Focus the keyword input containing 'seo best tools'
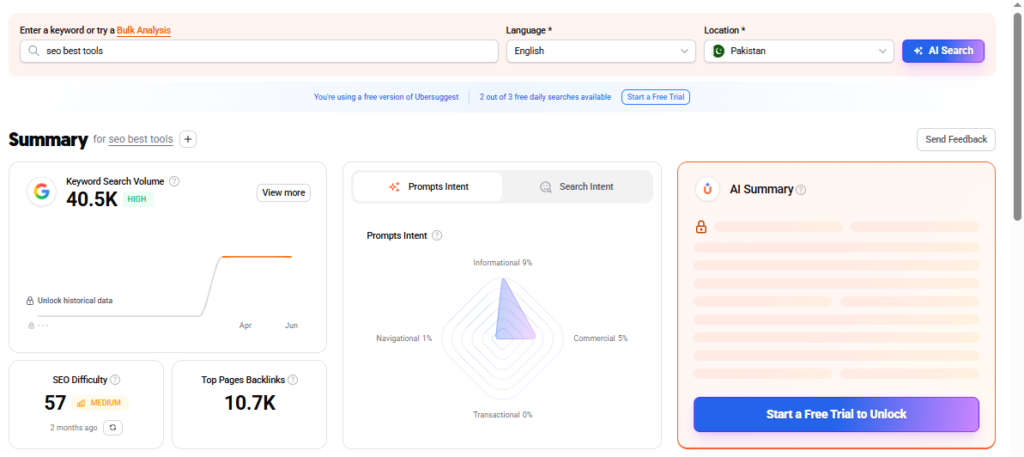The width and height of the screenshot is (1024, 457). pos(259,51)
